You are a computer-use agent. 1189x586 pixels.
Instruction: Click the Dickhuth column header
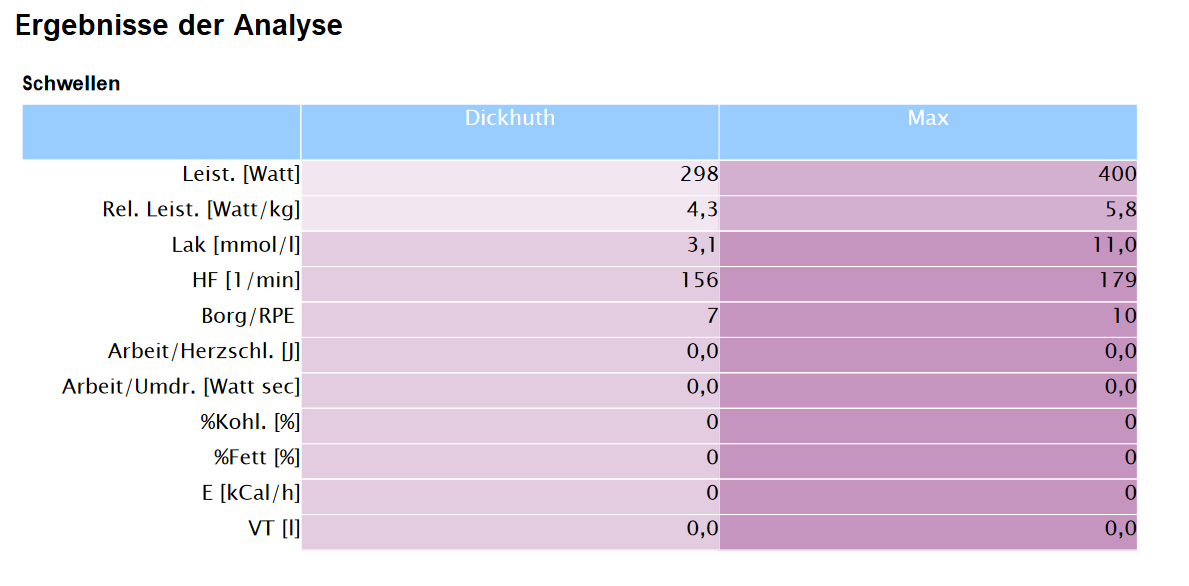pyautogui.click(x=509, y=118)
